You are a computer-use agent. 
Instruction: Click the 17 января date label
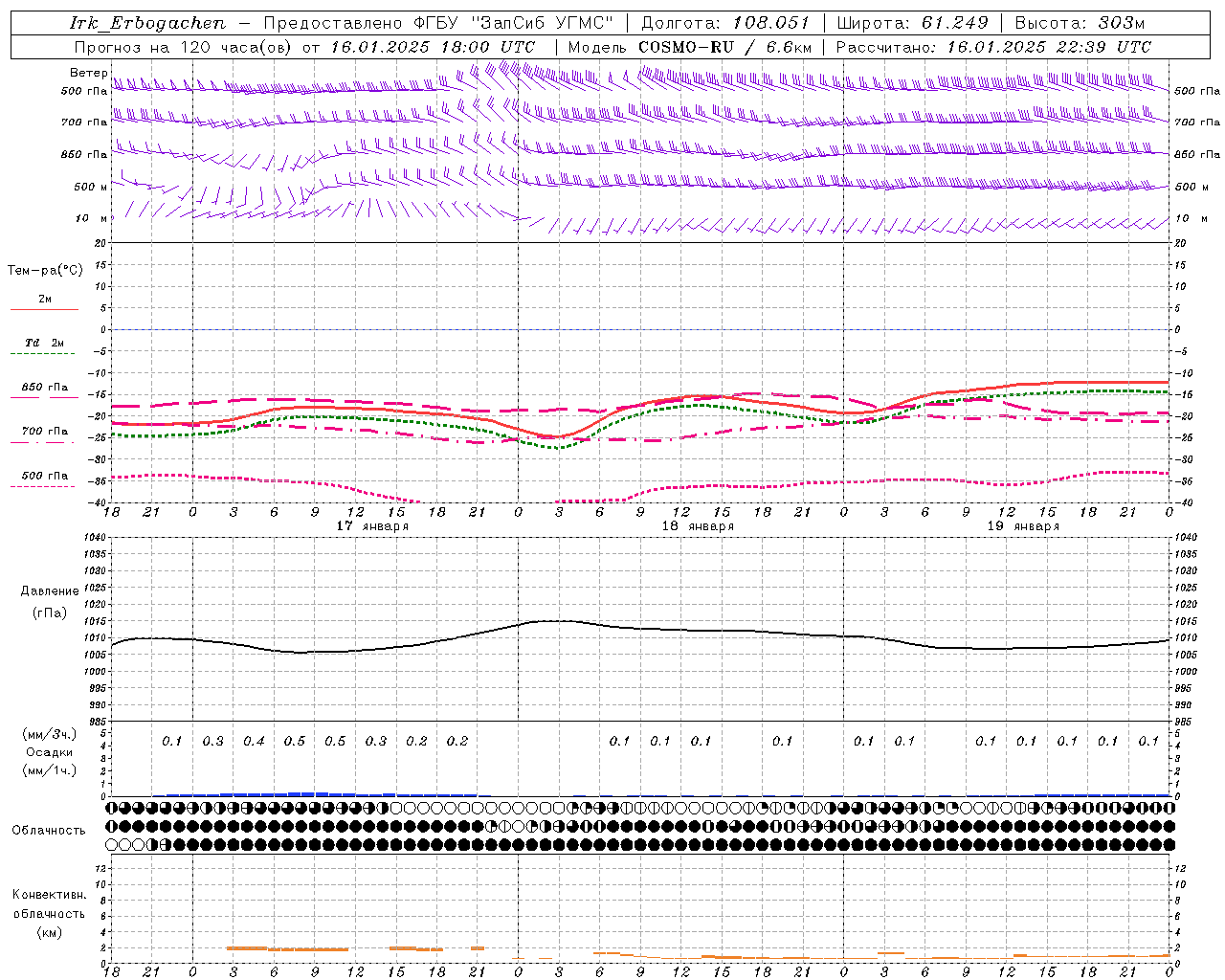click(x=372, y=525)
